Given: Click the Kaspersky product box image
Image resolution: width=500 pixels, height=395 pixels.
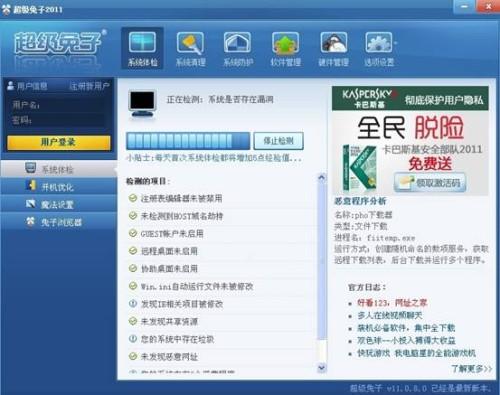Looking at the screenshot, I should click(x=359, y=168).
